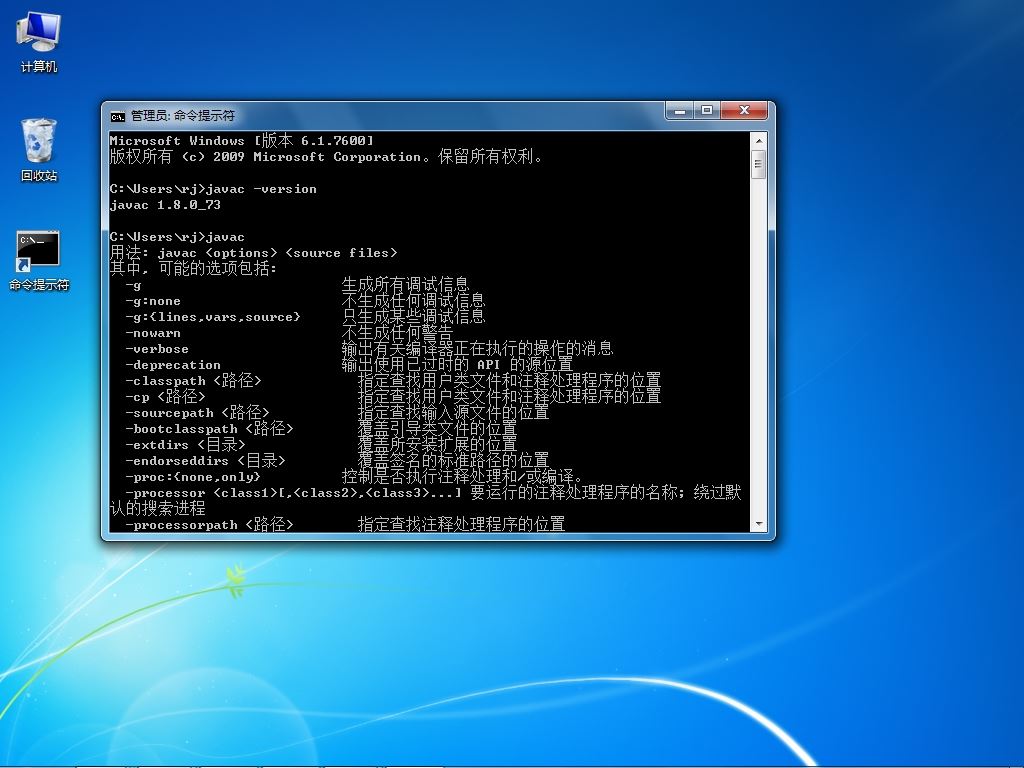Click the scrollbar down arrow in console
Screen dimensions: 1024x768
click(759, 524)
